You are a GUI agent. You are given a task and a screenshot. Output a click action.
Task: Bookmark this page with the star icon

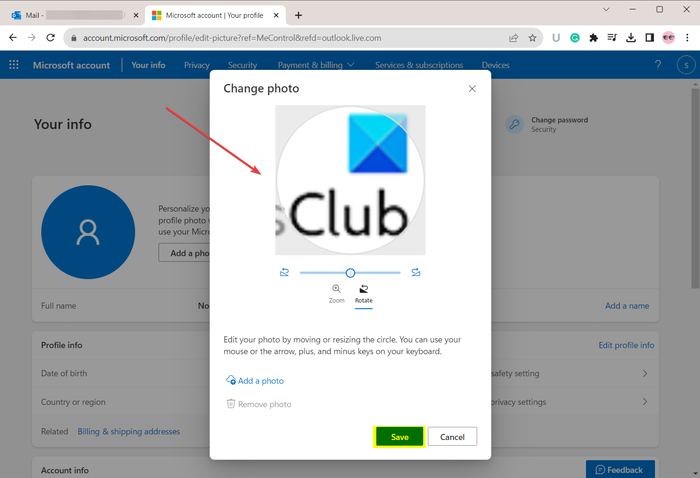[532, 38]
